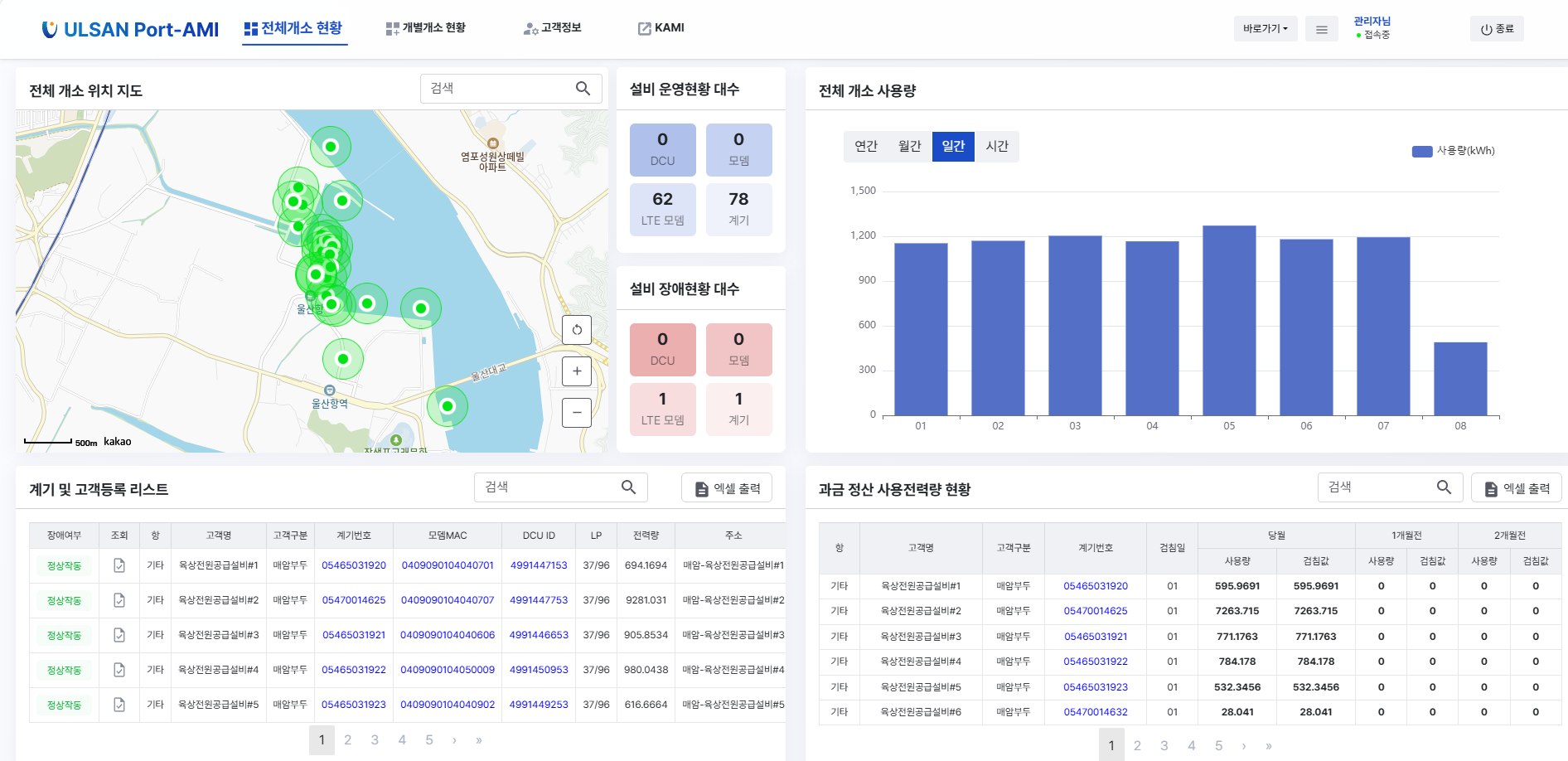Open the hamburger menu icon
The width and height of the screenshot is (1568, 761).
pyautogui.click(x=1322, y=29)
